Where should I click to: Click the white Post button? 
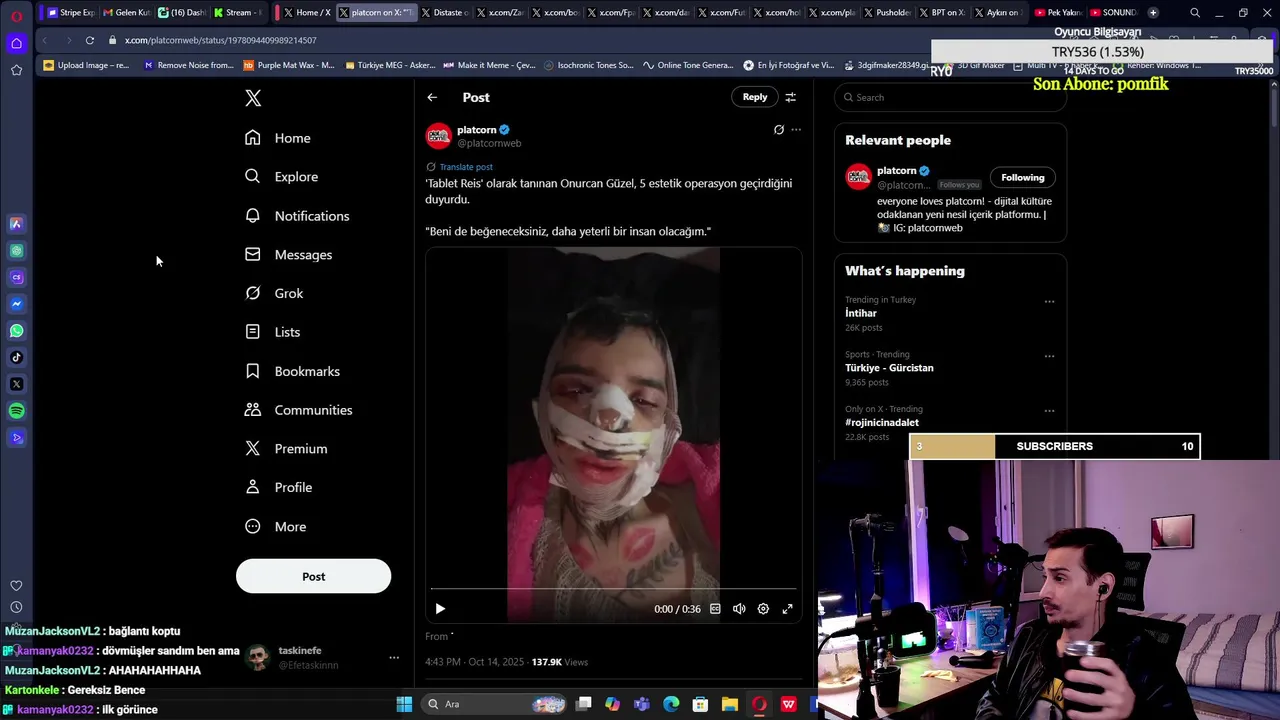313,576
